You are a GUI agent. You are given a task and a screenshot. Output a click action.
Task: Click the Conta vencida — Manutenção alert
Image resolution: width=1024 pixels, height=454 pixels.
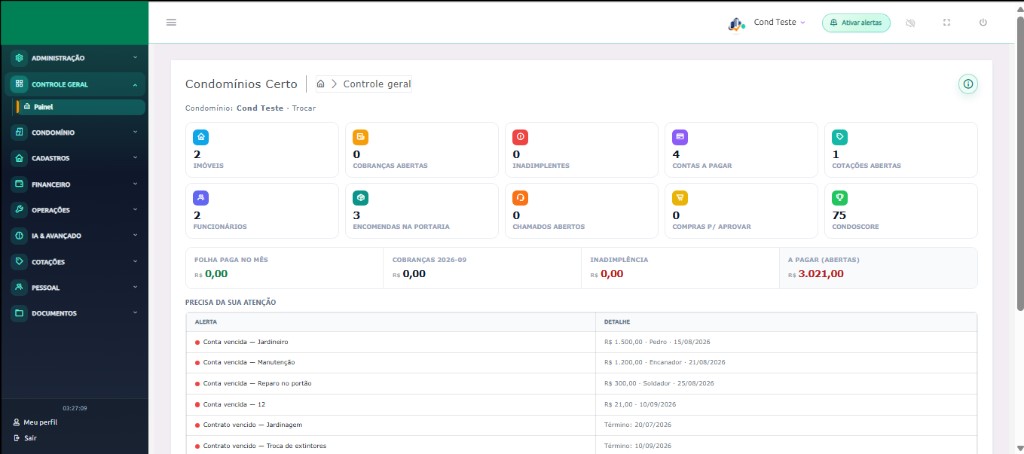(249, 362)
